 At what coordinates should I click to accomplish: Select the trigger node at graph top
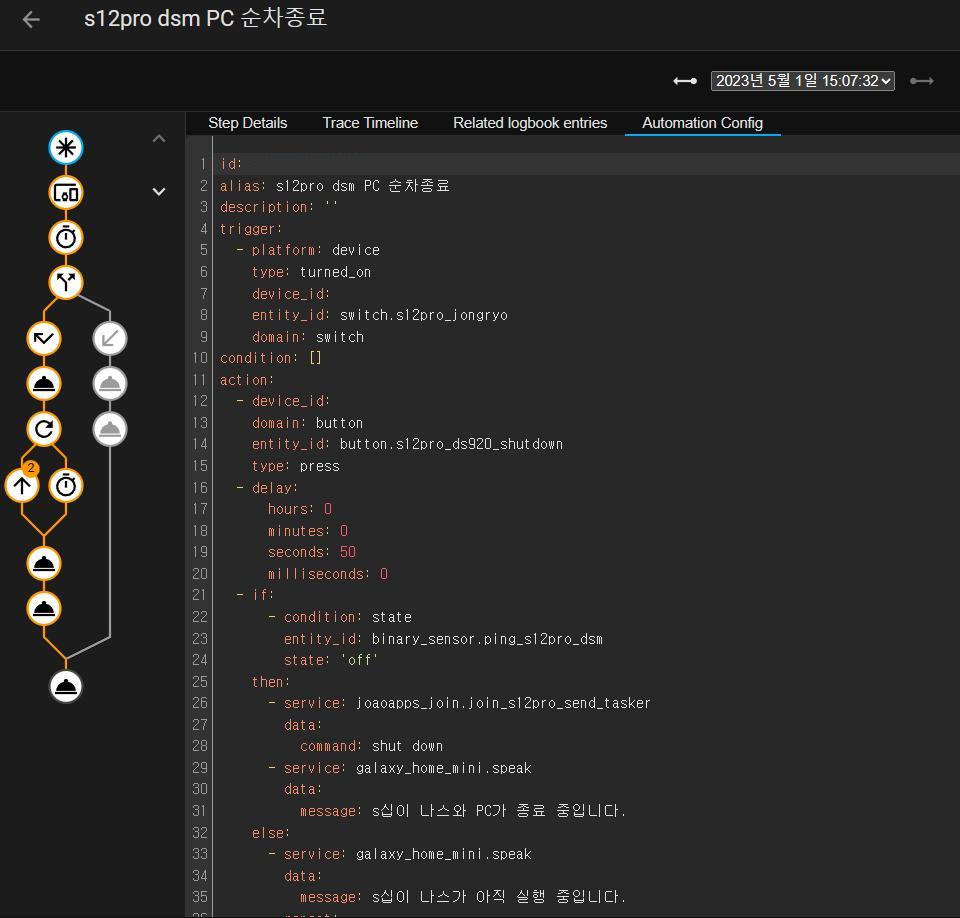[x=66, y=148]
